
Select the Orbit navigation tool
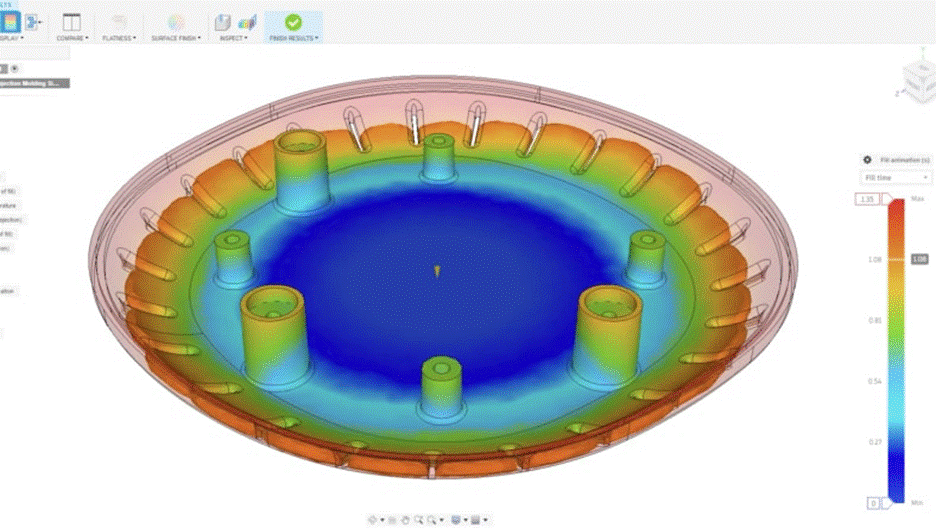[x=373, y=520]
